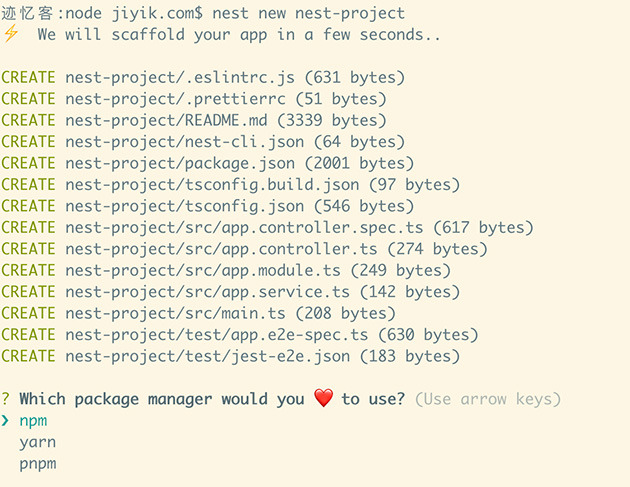Click the nest-cli.json file path
Viewport: 630px width, 487px height.
(185, 142)
